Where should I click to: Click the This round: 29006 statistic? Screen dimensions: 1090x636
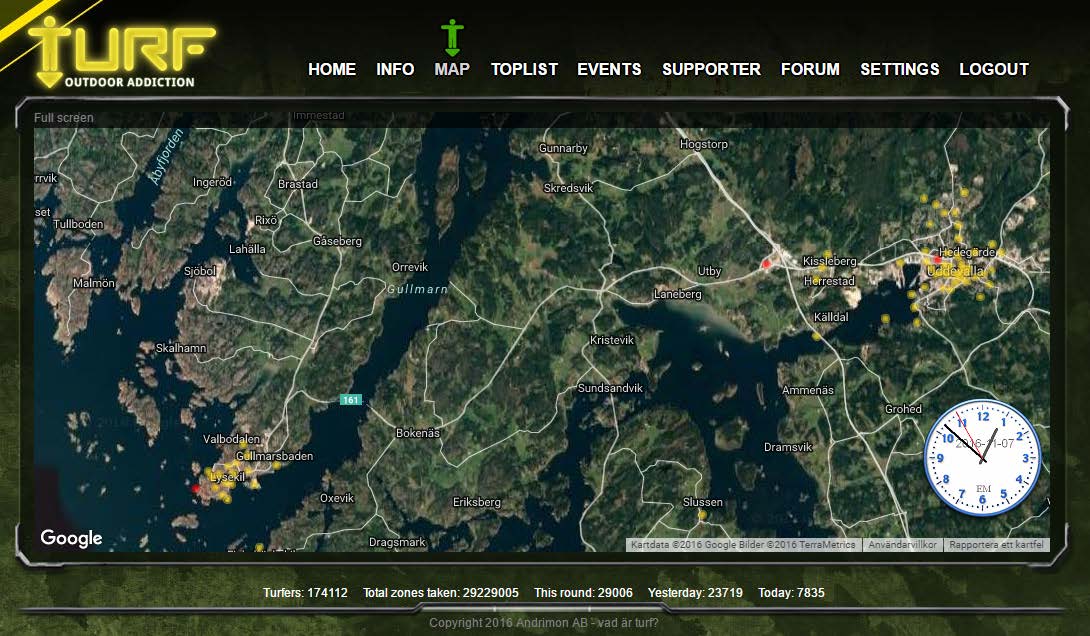click(x=583, y=593)
